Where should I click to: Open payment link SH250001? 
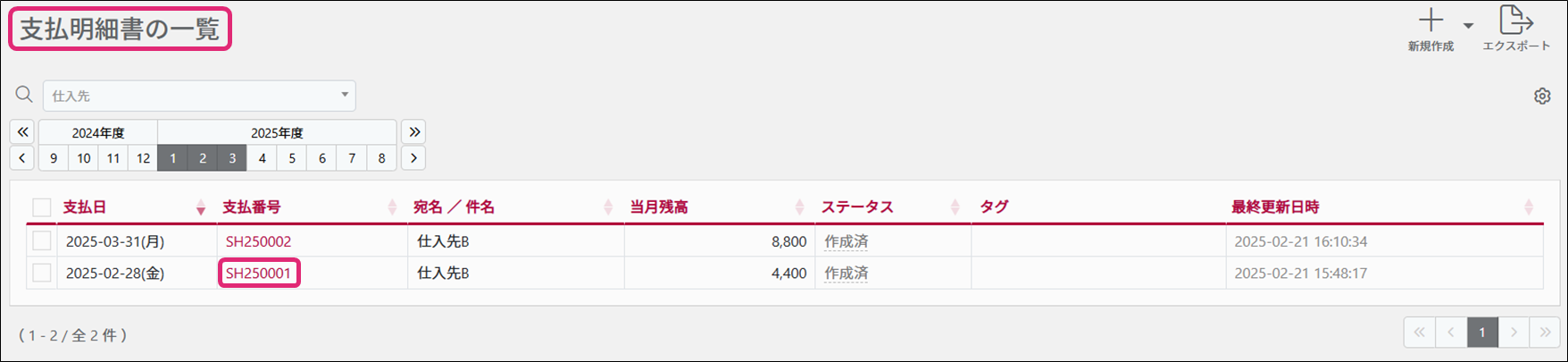pos(258,273)
